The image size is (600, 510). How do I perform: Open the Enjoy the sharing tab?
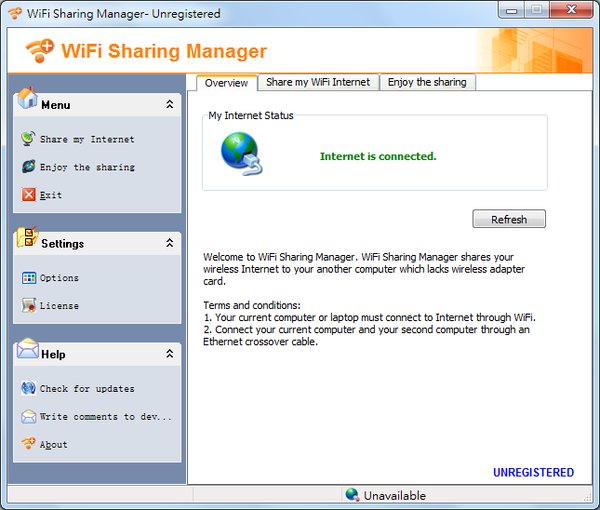(427, 82)
